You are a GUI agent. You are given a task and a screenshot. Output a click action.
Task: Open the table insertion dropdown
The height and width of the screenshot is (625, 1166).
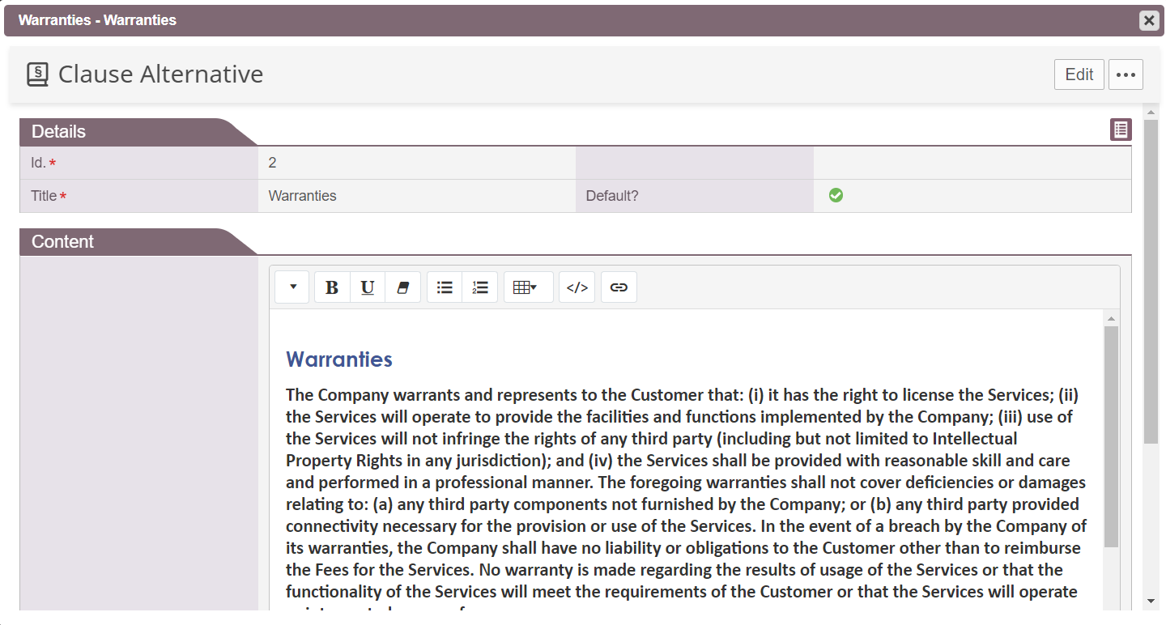tap(528, 287)
